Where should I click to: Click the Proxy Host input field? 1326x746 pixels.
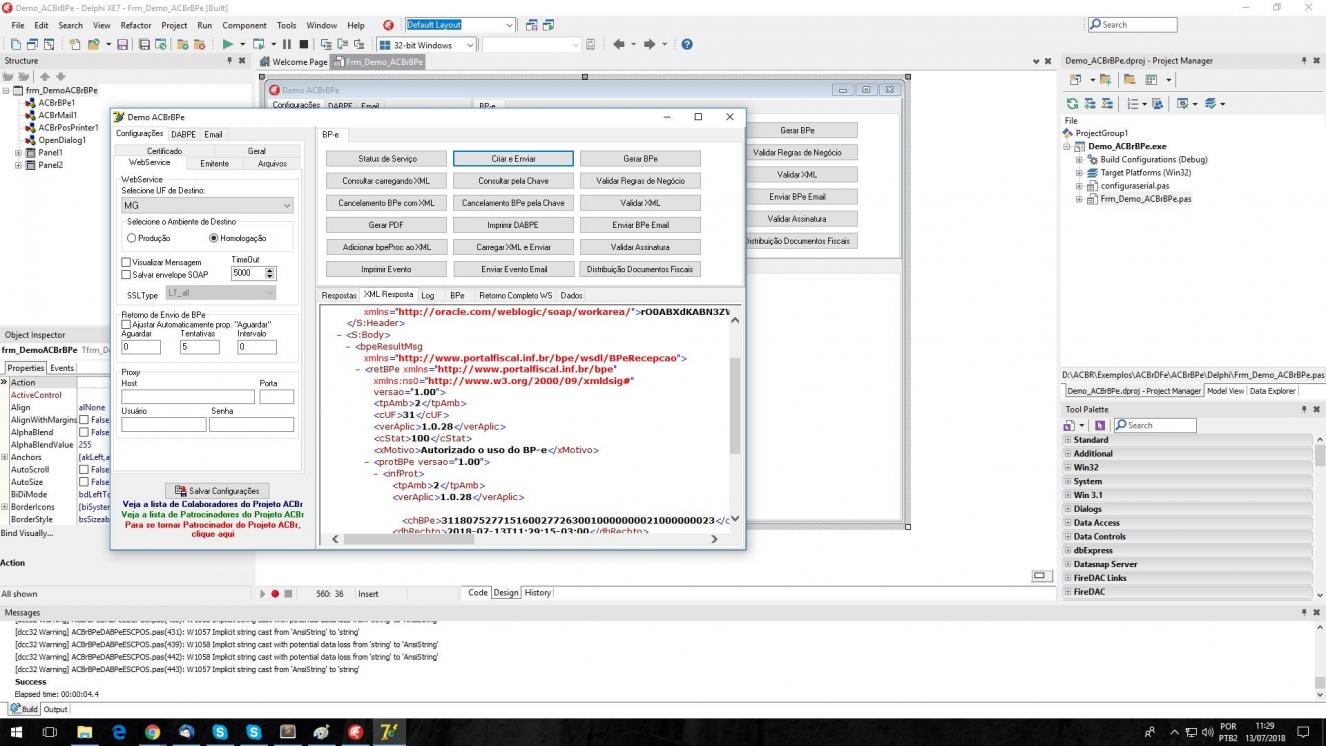[x=188, y=397]
